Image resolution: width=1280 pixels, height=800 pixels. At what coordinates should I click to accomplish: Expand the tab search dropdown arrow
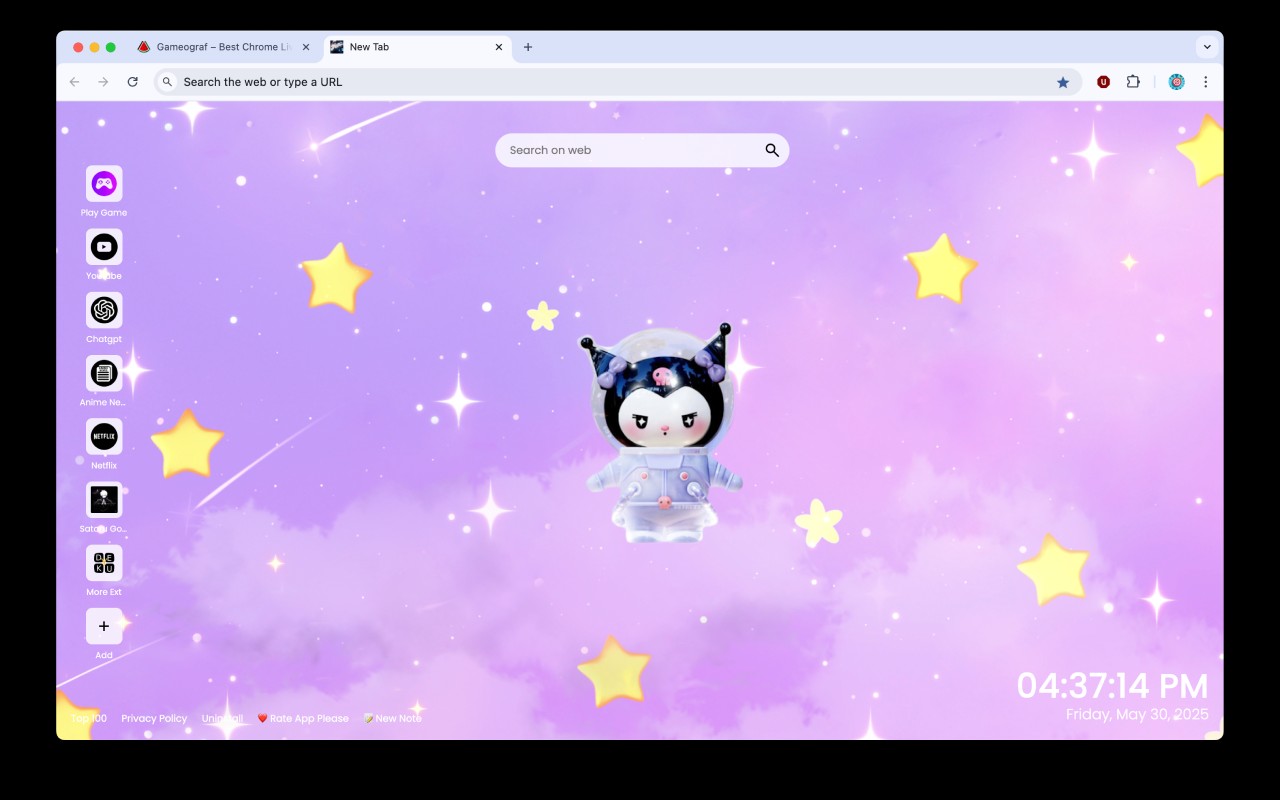point(1207,47)
